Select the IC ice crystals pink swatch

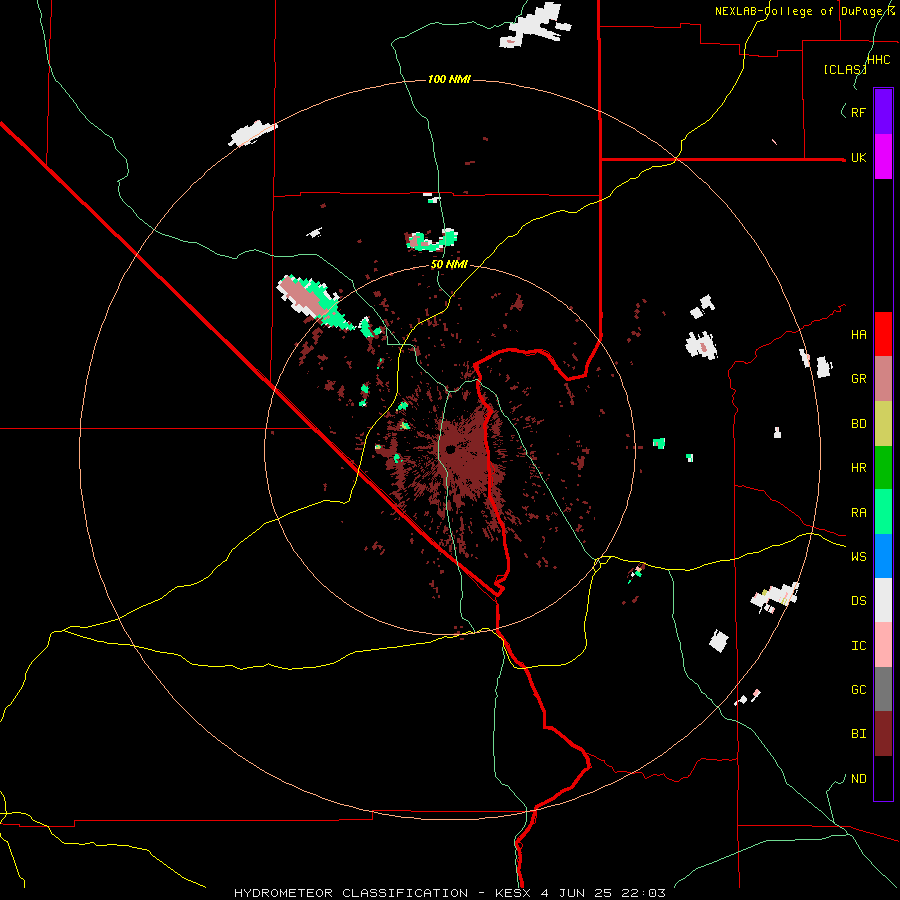[883, 645]
